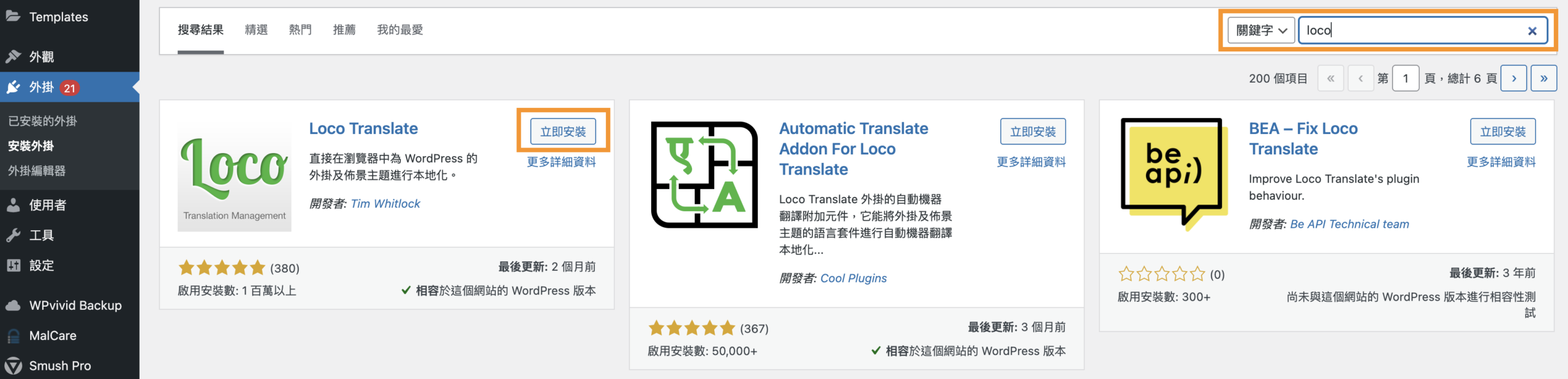
Task: Click the 使用者 user icon
Action: click(x=13, y=205)
